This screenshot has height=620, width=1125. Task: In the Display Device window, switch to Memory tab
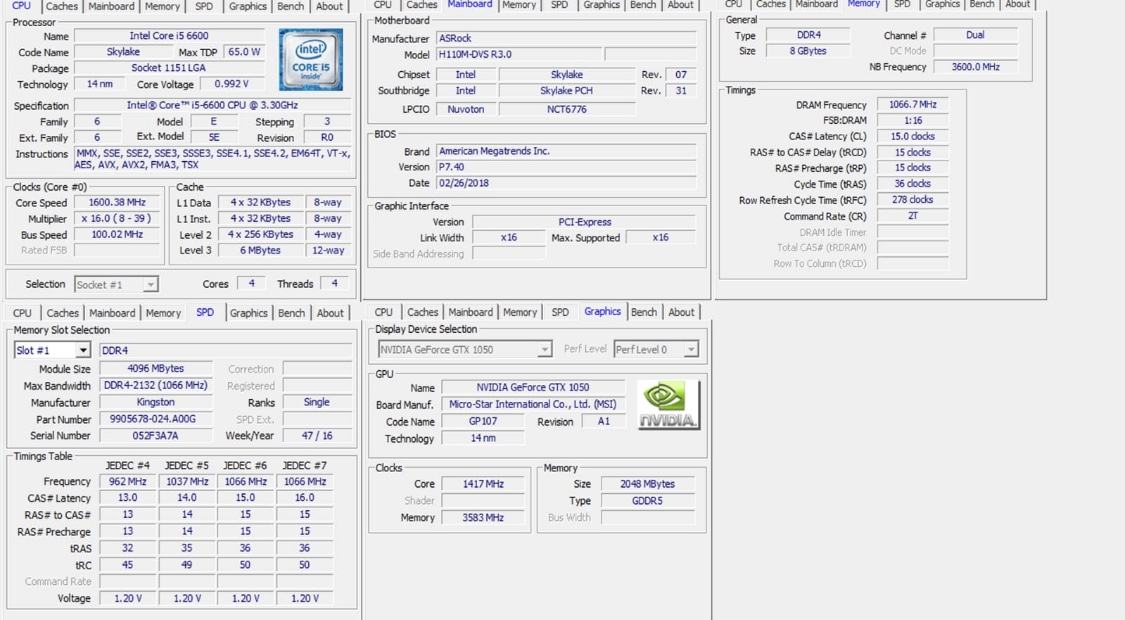point(520,312)
